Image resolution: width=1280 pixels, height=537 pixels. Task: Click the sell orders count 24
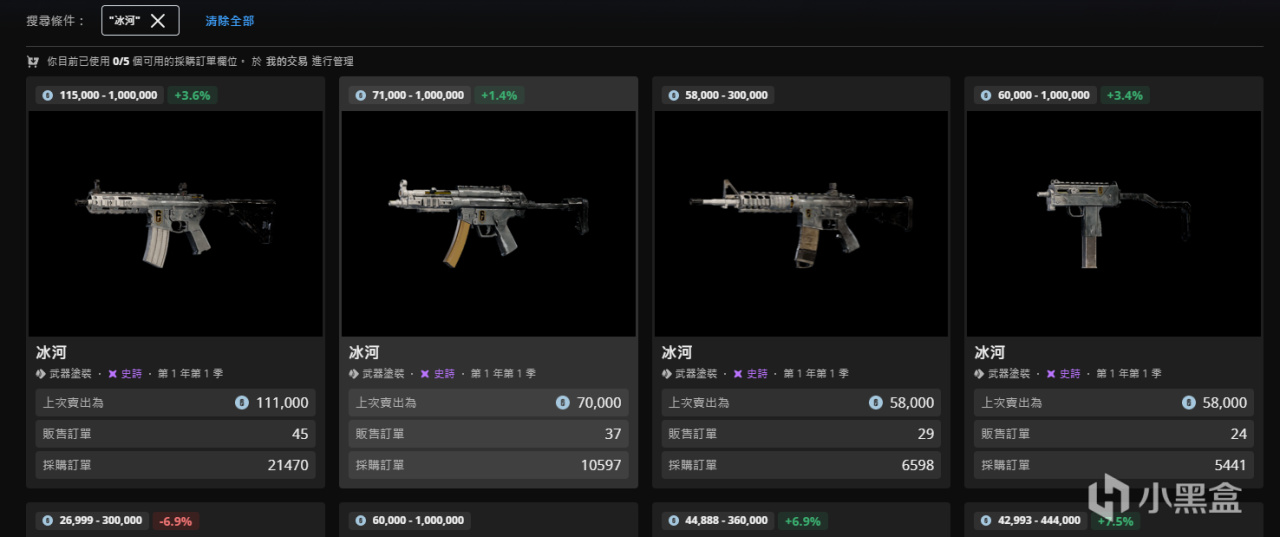tap(1239, 434)
